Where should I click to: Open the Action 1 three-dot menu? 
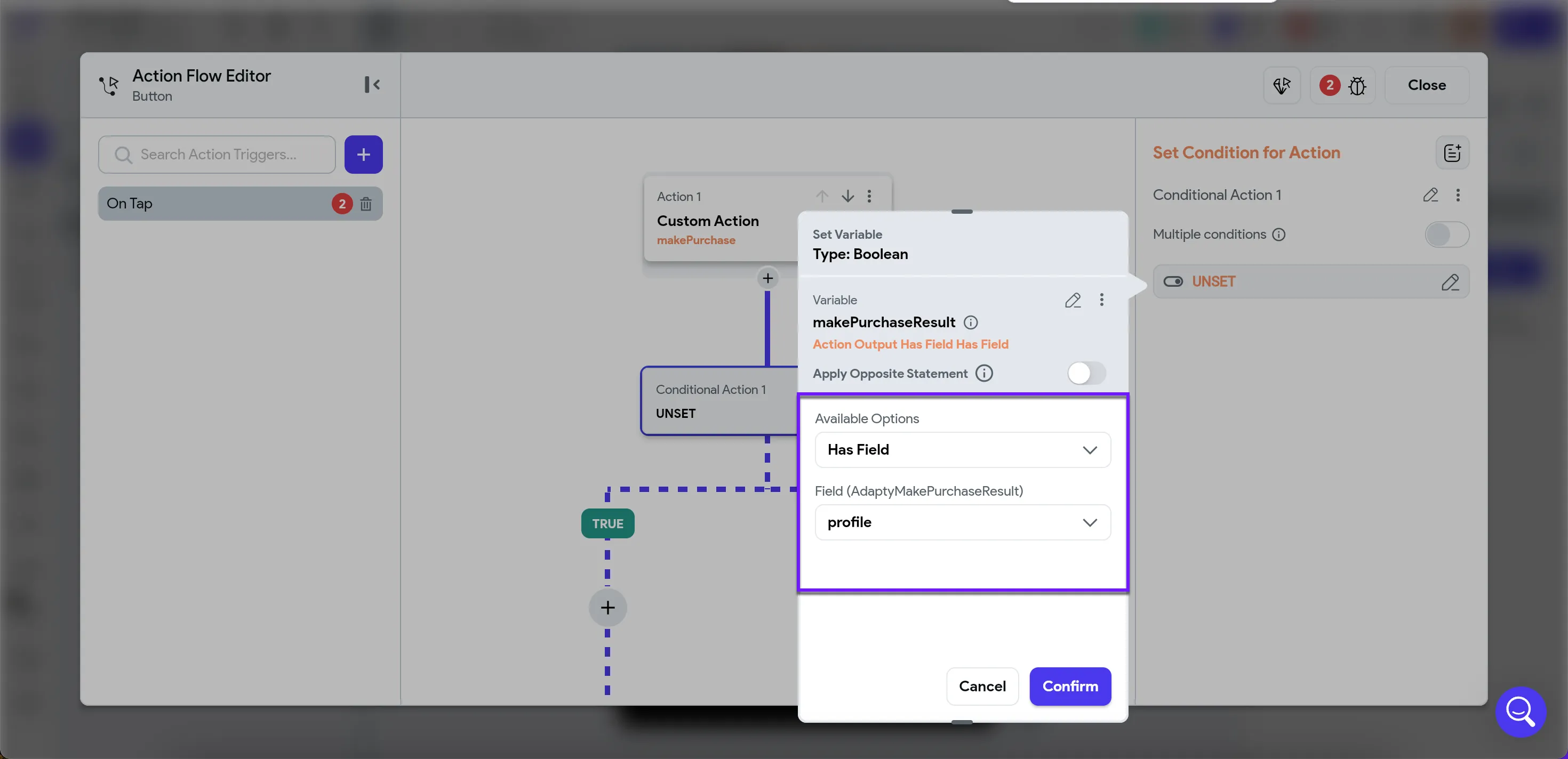(x=869, y=197)
